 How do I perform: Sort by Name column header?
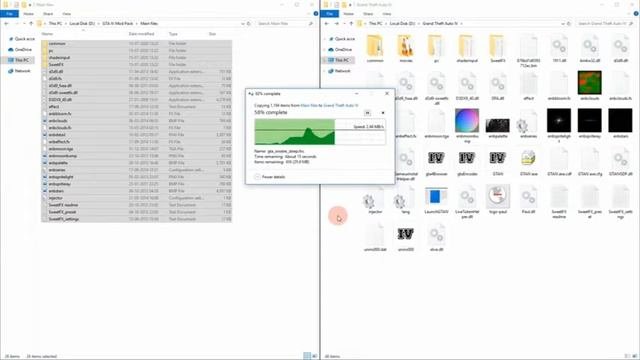[47, 34]
